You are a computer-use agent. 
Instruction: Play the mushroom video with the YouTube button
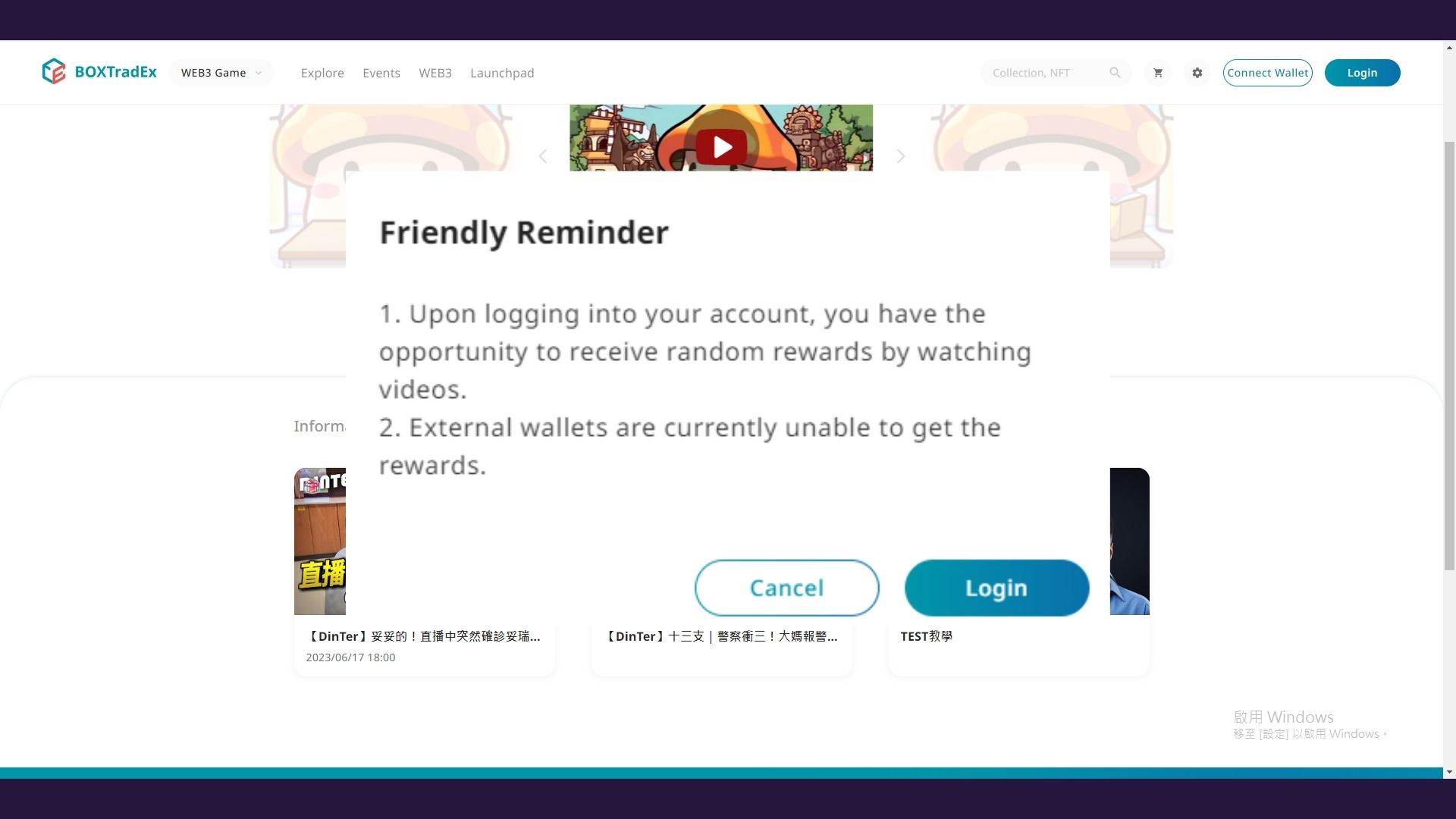(720, 146)
